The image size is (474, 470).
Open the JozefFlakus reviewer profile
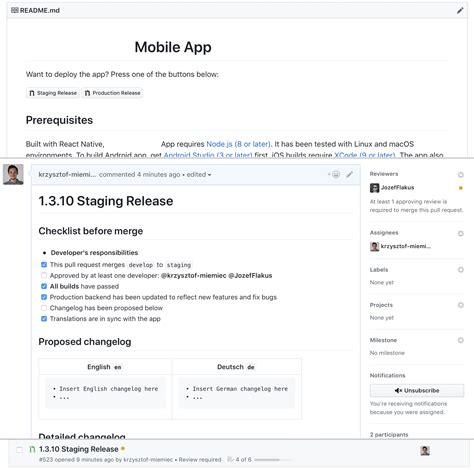tap(397, 188)
